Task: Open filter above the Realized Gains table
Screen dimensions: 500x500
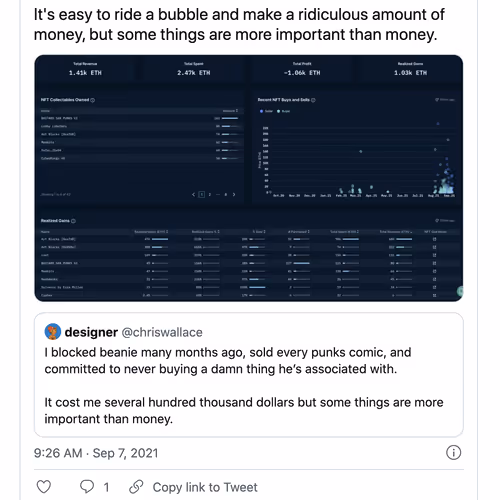Action: point(445,221)
